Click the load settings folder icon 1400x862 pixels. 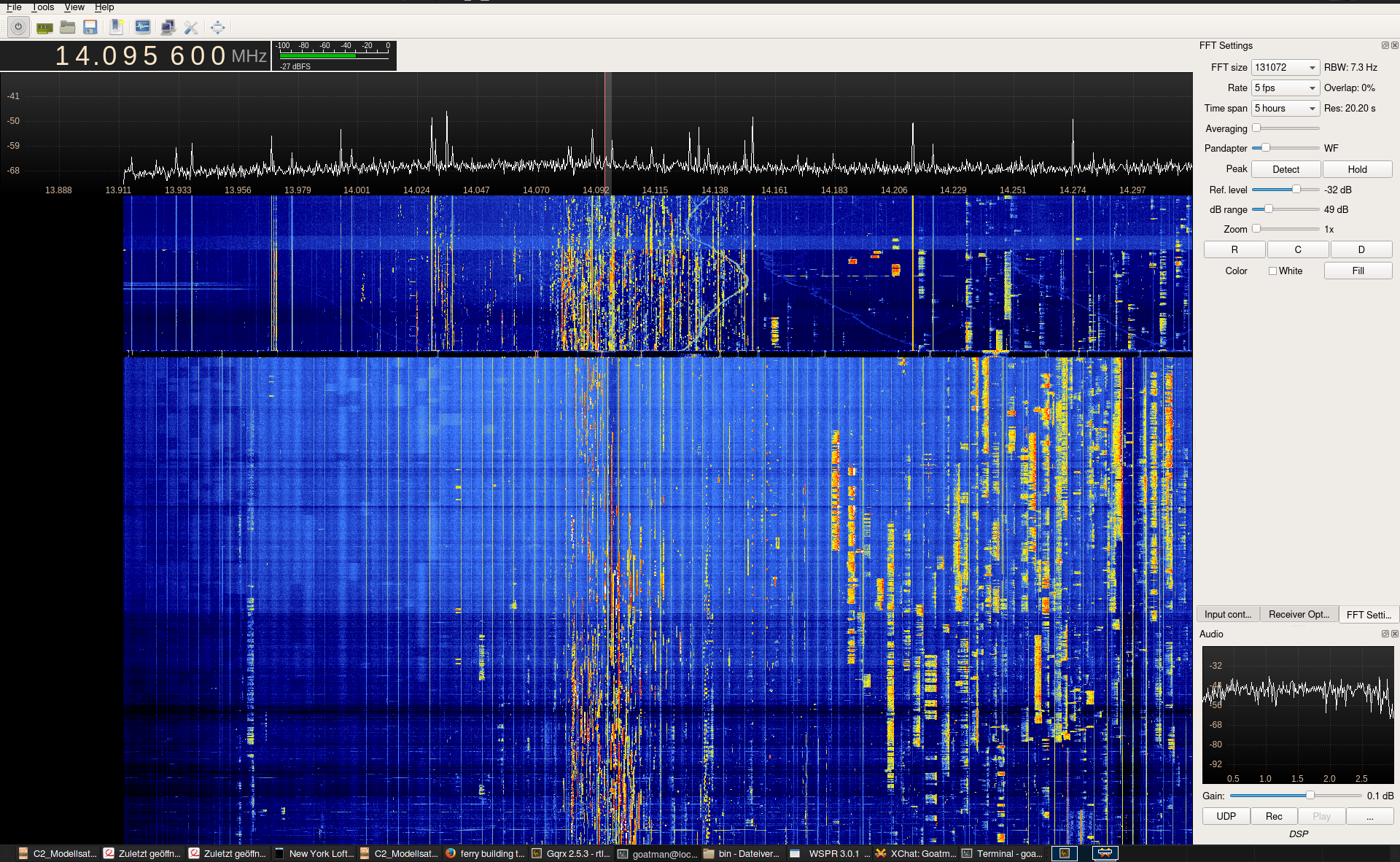[x=68, y=28]
